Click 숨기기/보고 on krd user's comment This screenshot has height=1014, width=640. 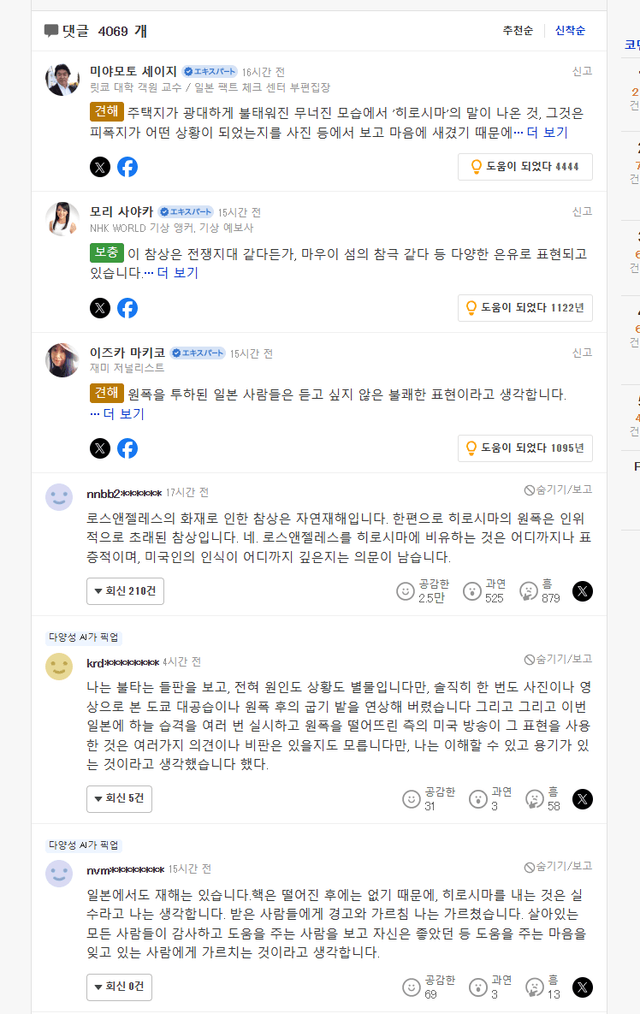coord(558,660)
